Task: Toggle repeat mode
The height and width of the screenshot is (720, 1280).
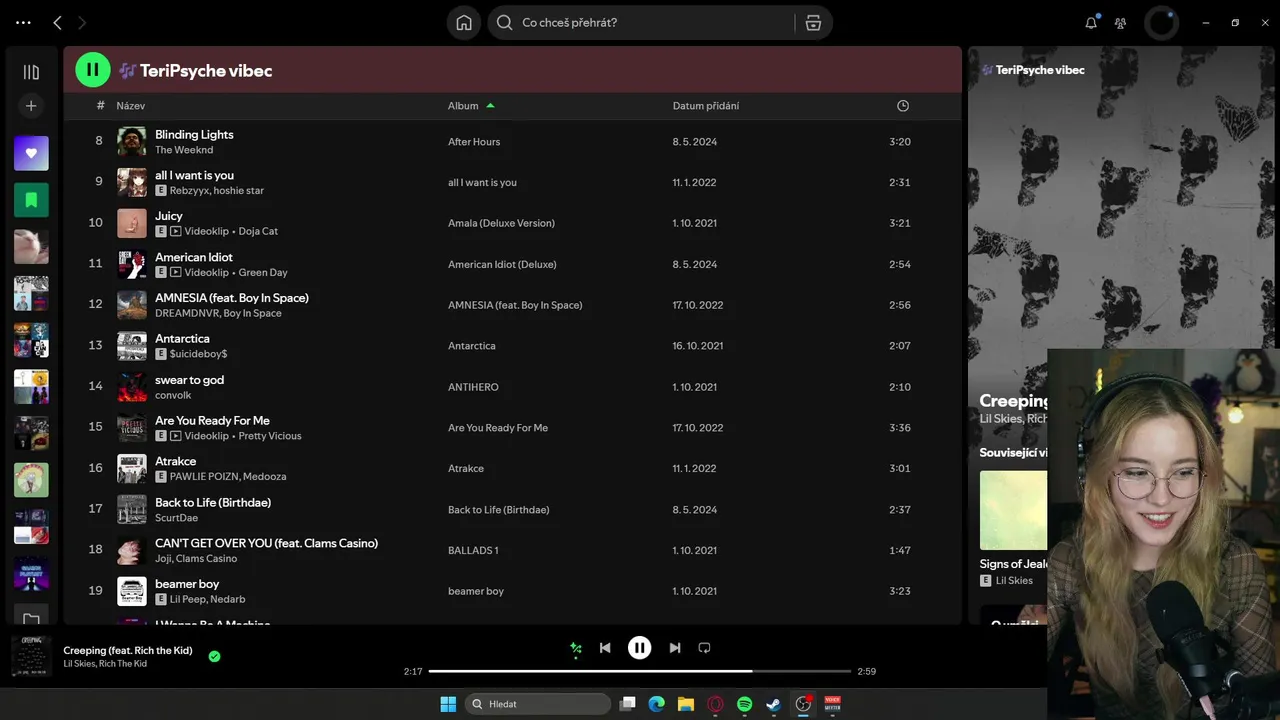Action: (x=704, y=648)
